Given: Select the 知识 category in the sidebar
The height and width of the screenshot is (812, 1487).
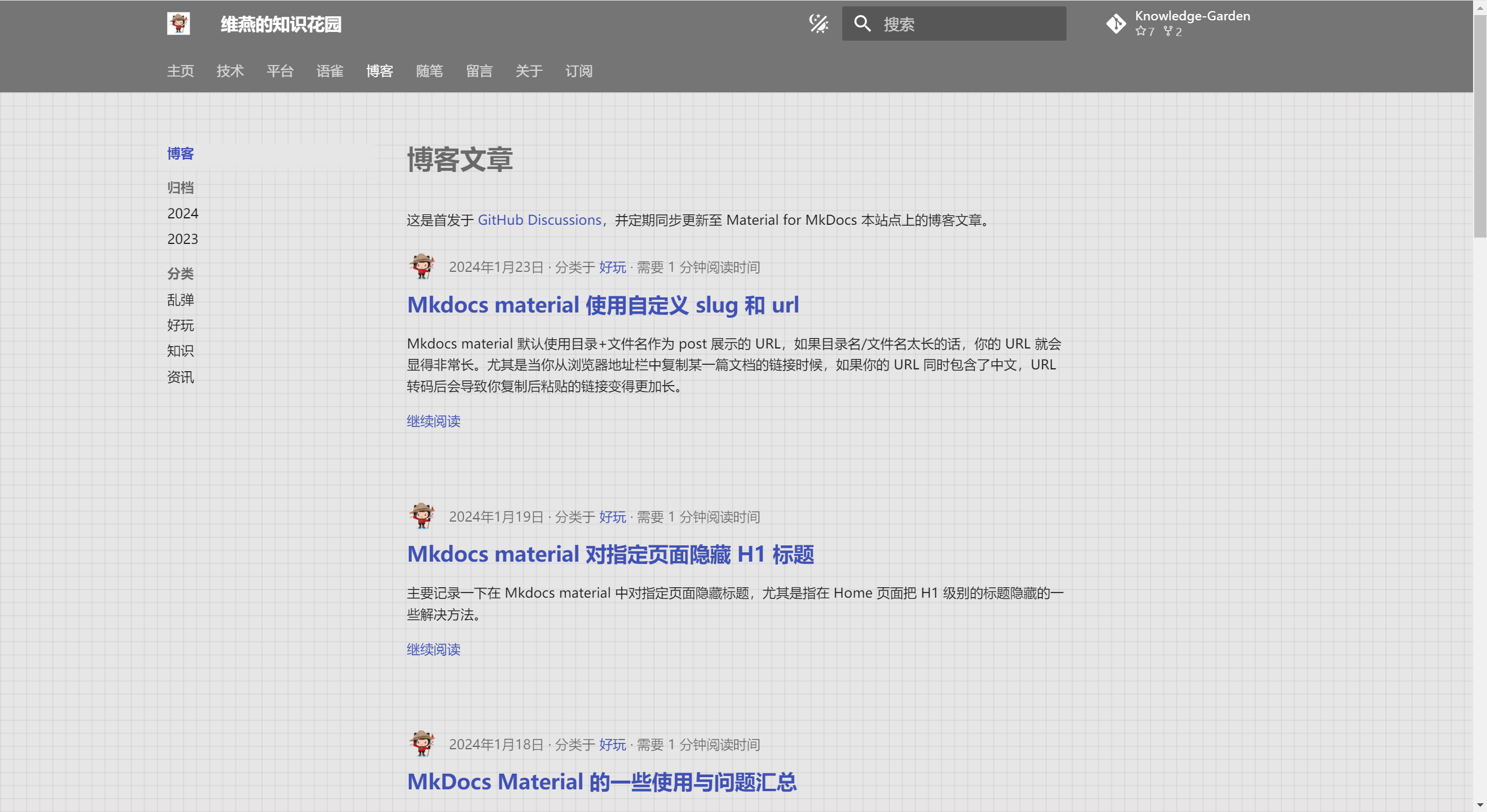Looking at the screenshot, I should 181,351.
